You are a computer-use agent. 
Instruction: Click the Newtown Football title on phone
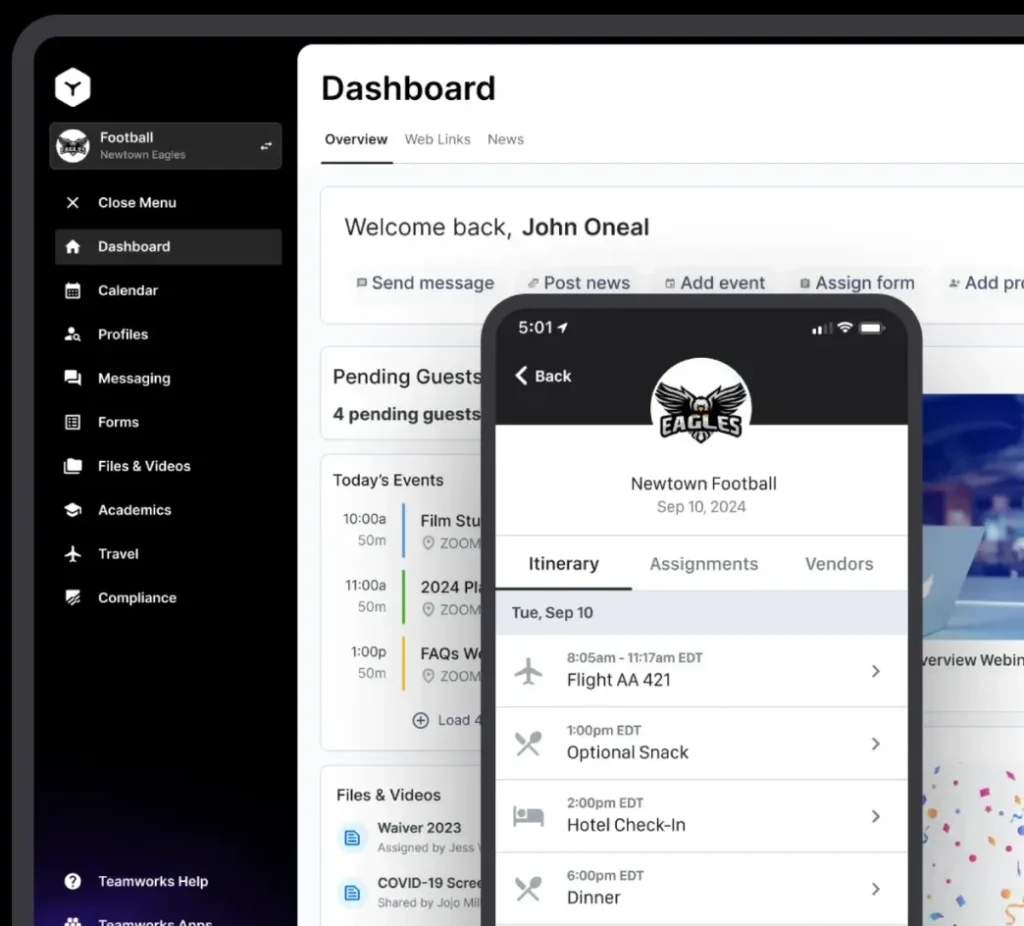(x=703, y=483)
